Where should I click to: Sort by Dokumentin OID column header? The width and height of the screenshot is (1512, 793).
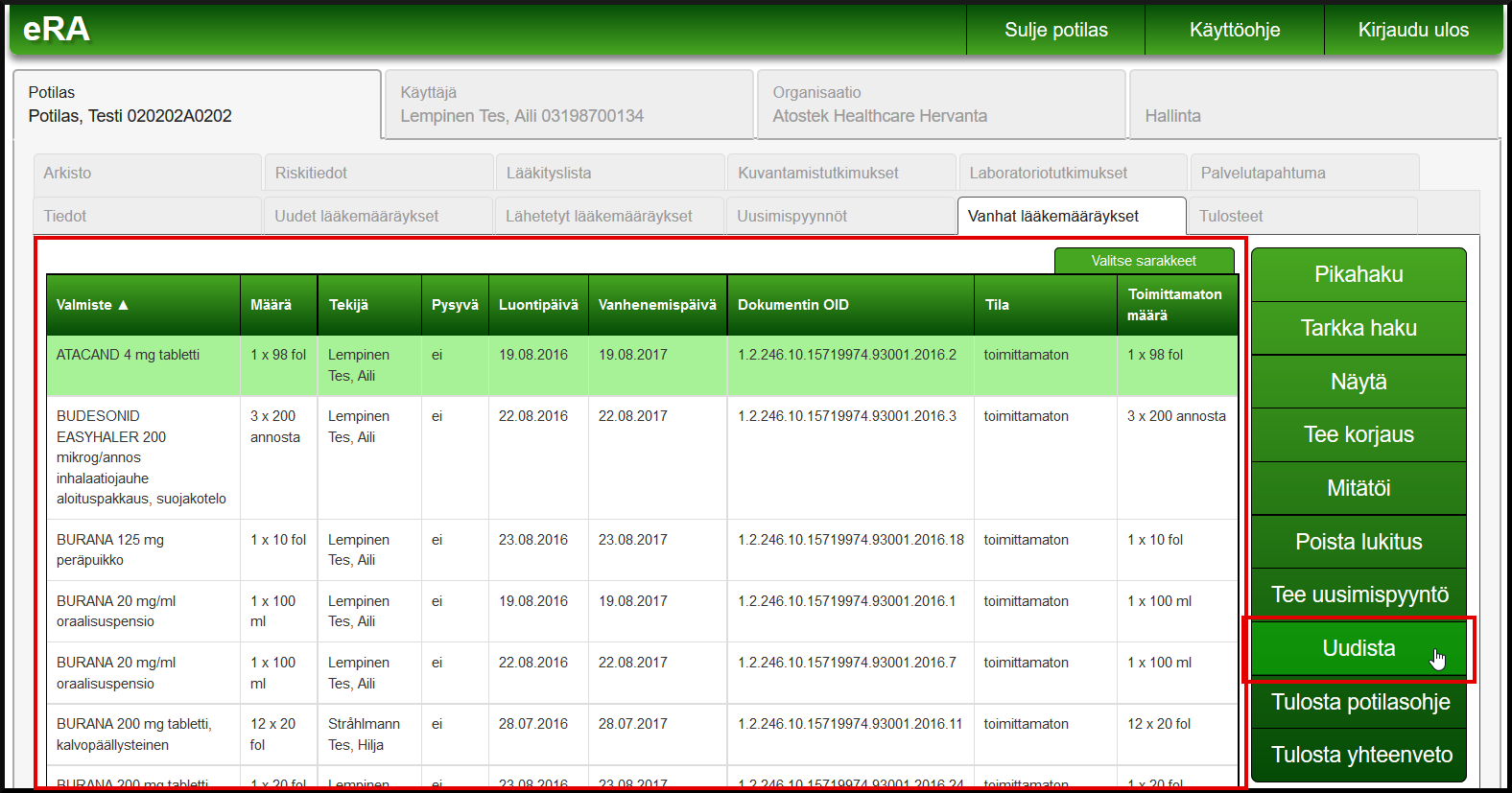[x=851, y=305]
